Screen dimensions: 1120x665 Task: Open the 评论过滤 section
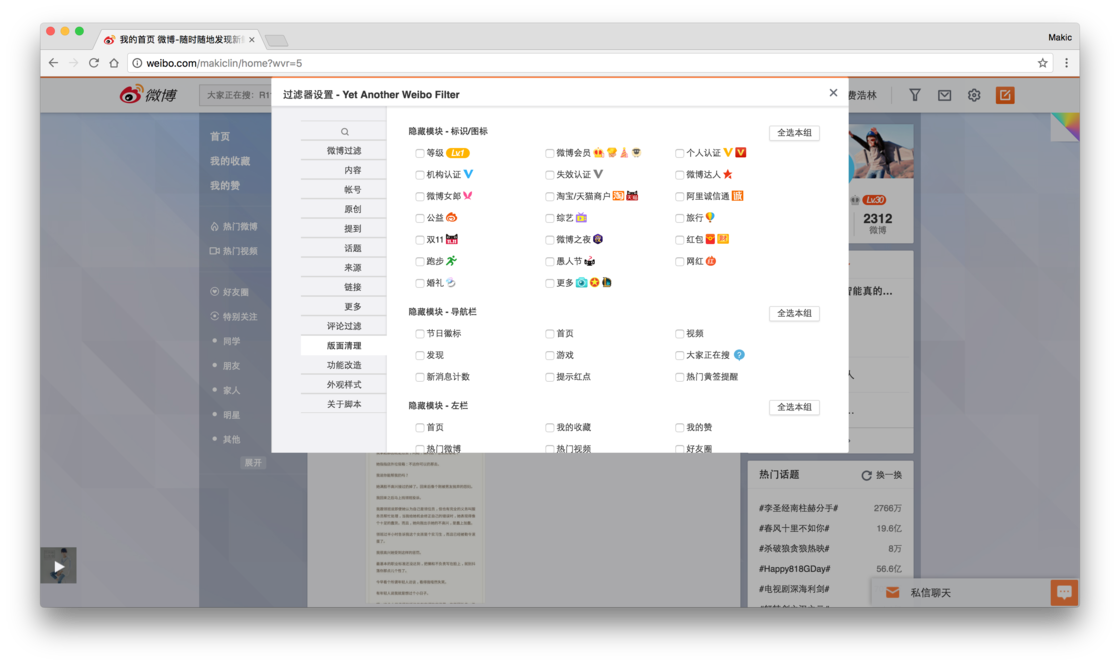pos(344,326)
